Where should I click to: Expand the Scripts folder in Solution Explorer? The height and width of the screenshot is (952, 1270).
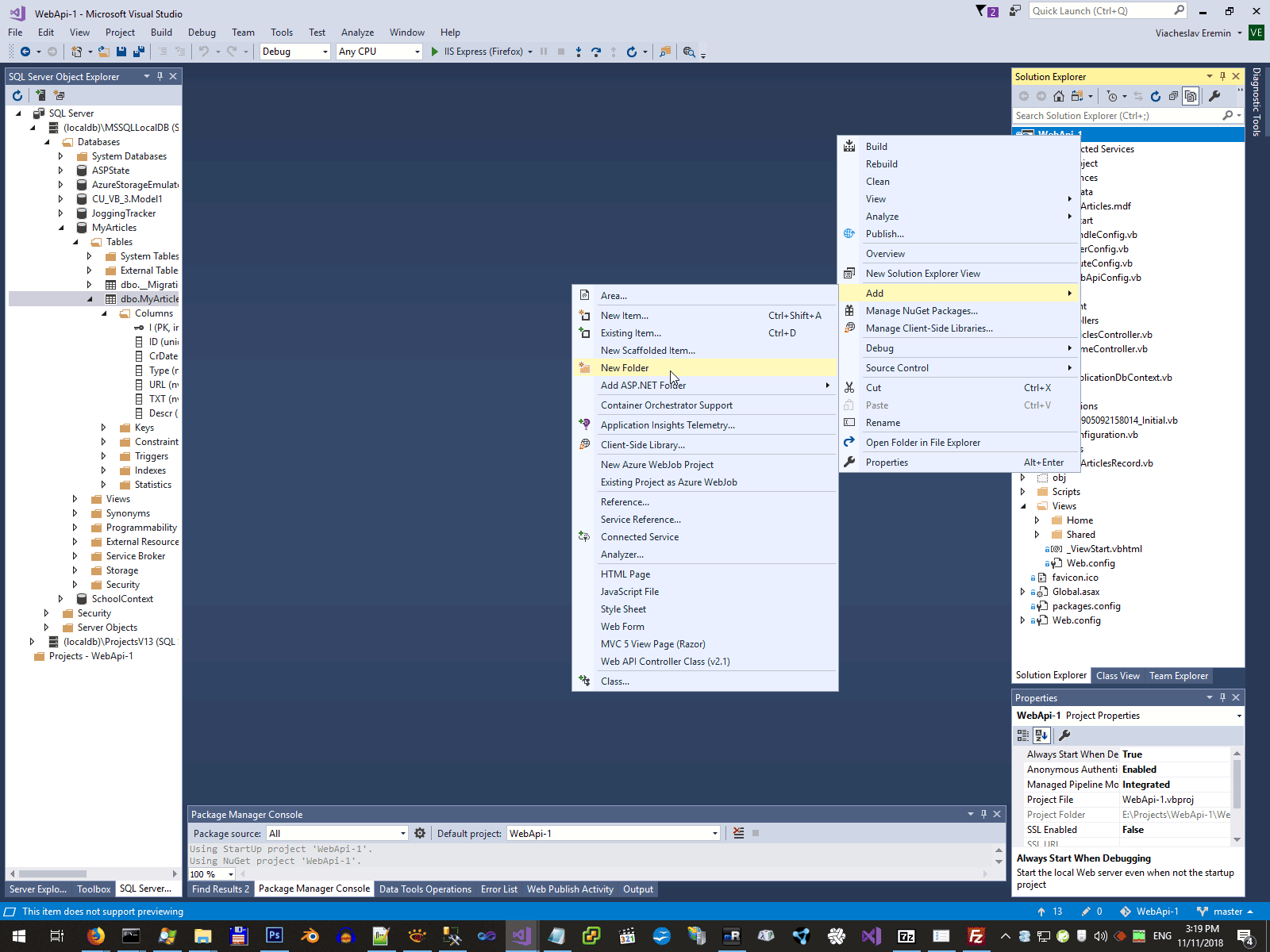(1023, 492)
